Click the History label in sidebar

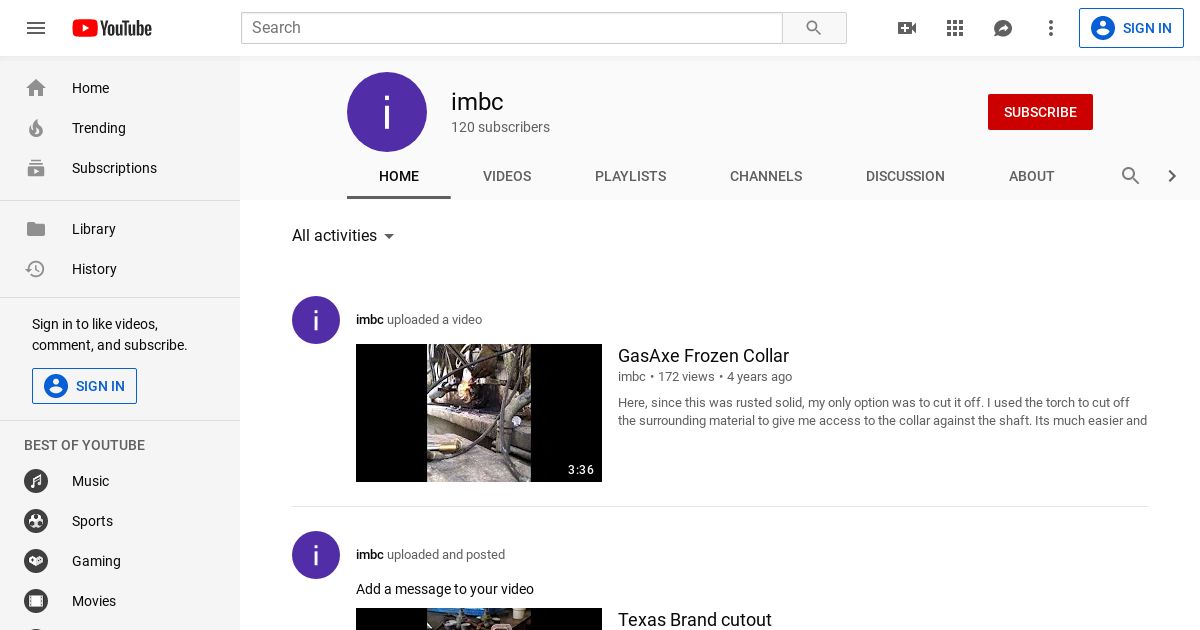pos(94,269)
